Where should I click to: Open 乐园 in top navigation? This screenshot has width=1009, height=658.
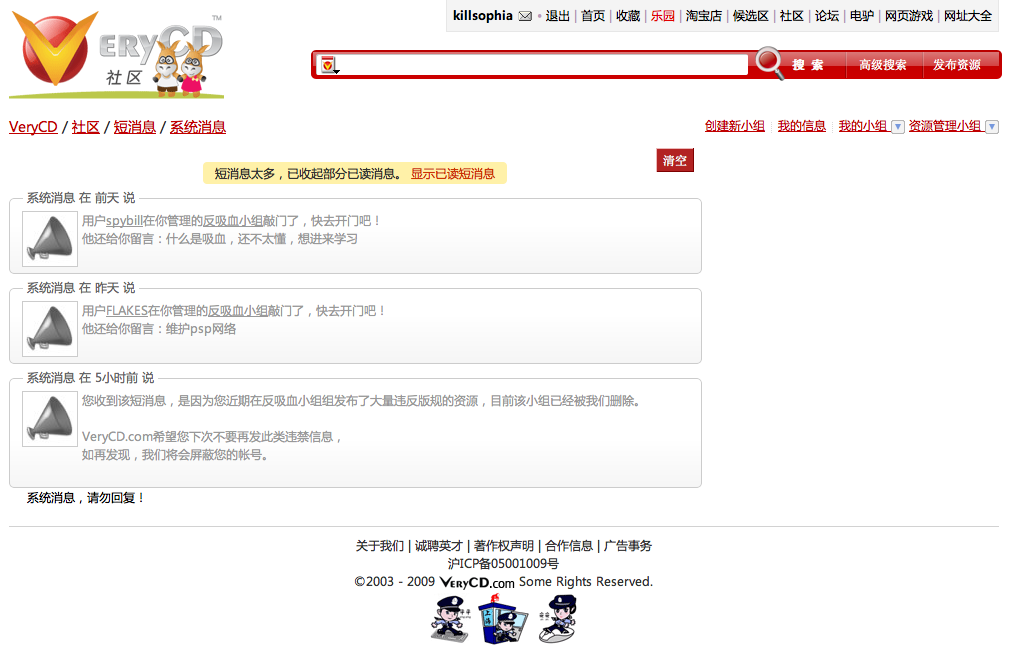coord(663,16)
